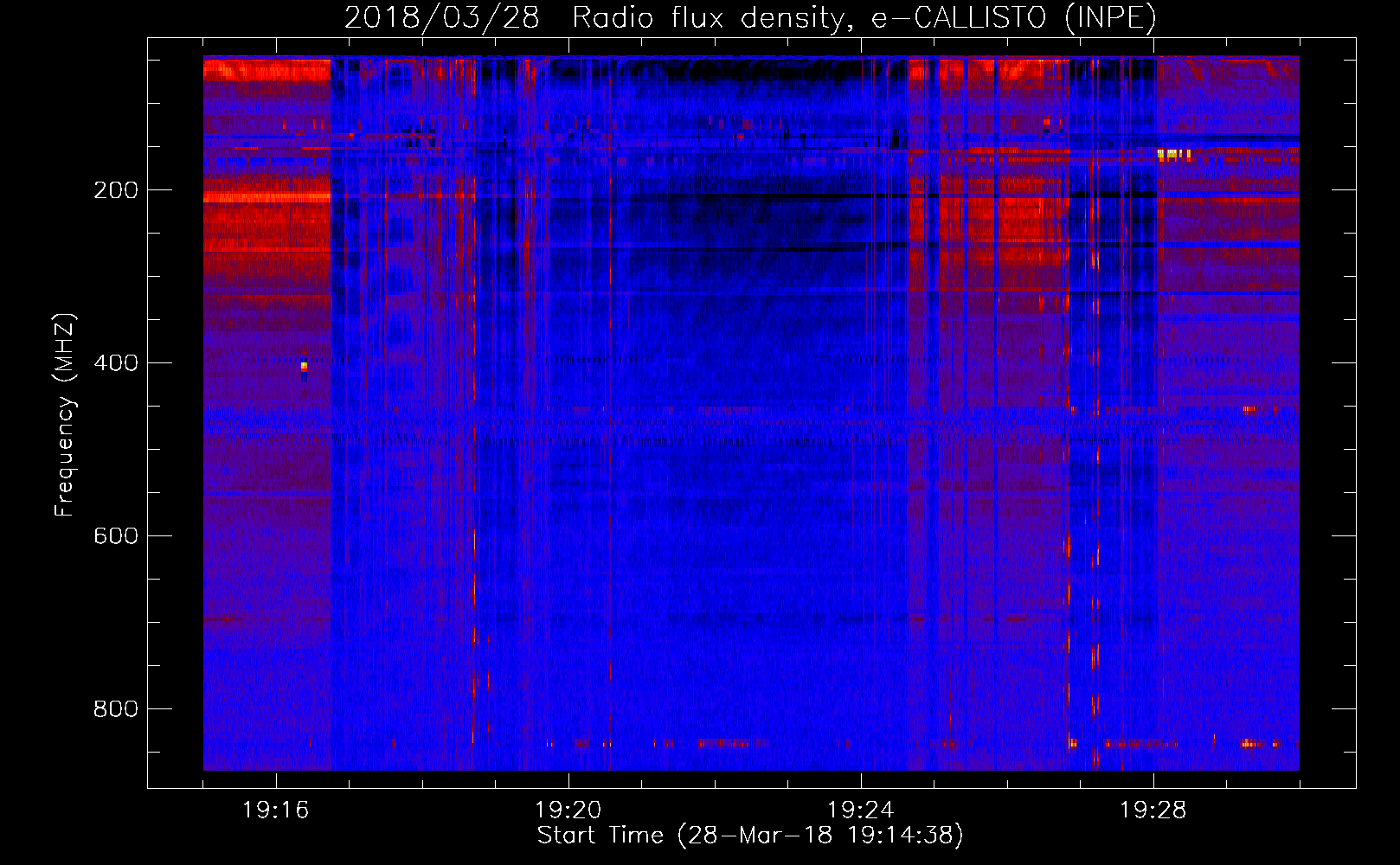Click the bright yellow spot near 400 MHz
Viewport: 1400px width, 865px height.
pyautogui.click(x=304, y=367)
